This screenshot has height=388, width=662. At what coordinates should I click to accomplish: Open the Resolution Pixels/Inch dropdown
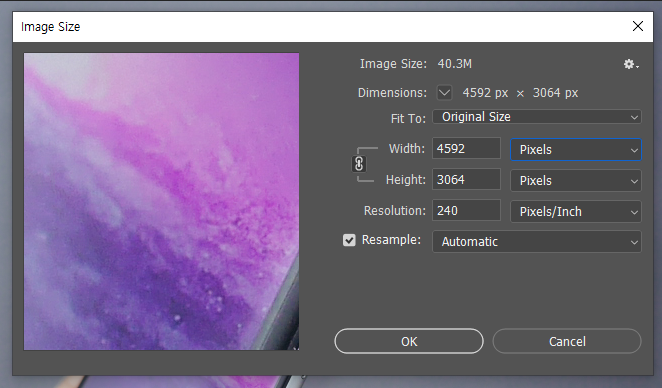pos(576,212)
